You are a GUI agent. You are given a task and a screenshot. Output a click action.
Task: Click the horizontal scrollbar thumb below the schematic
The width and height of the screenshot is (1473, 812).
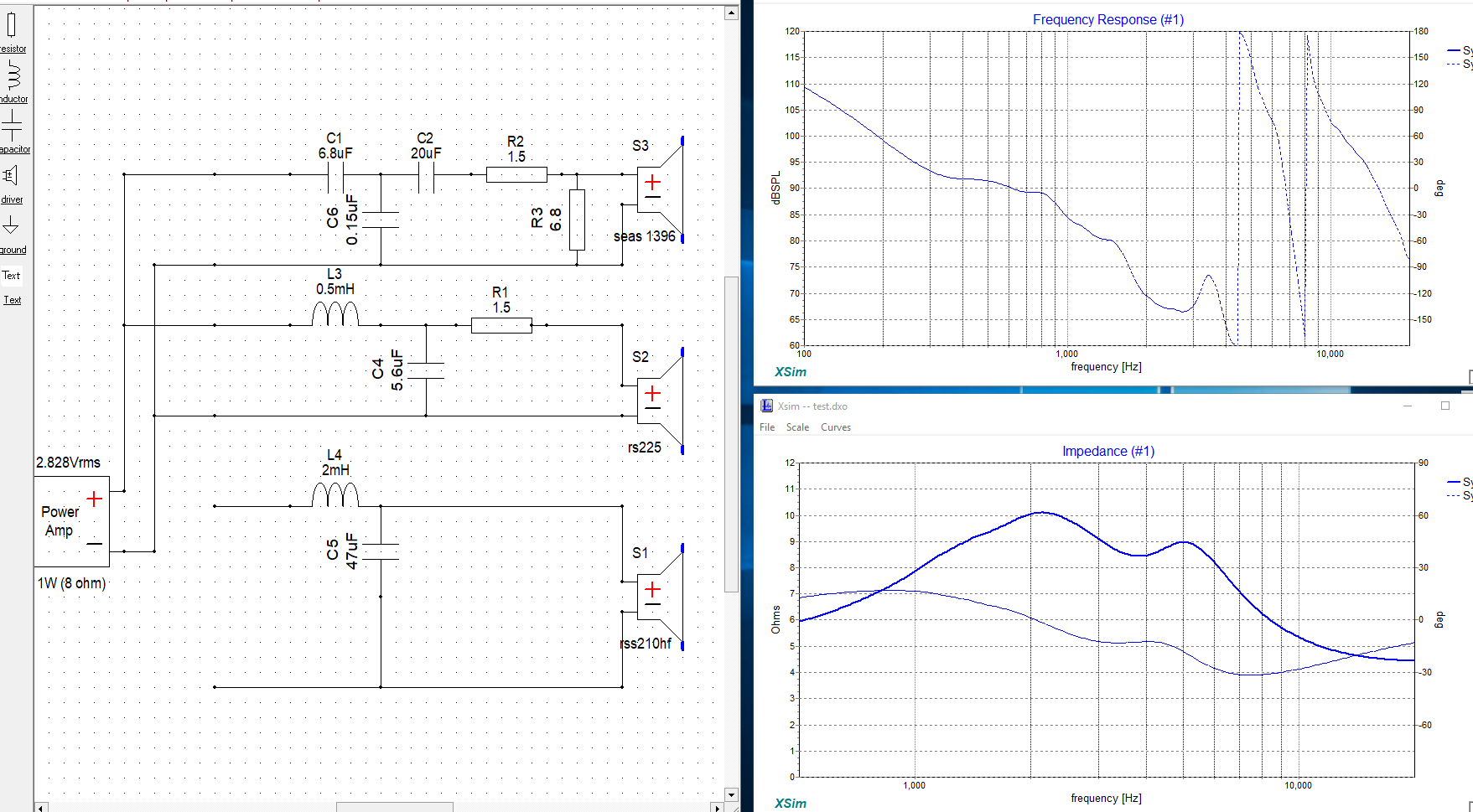(394, 807)
